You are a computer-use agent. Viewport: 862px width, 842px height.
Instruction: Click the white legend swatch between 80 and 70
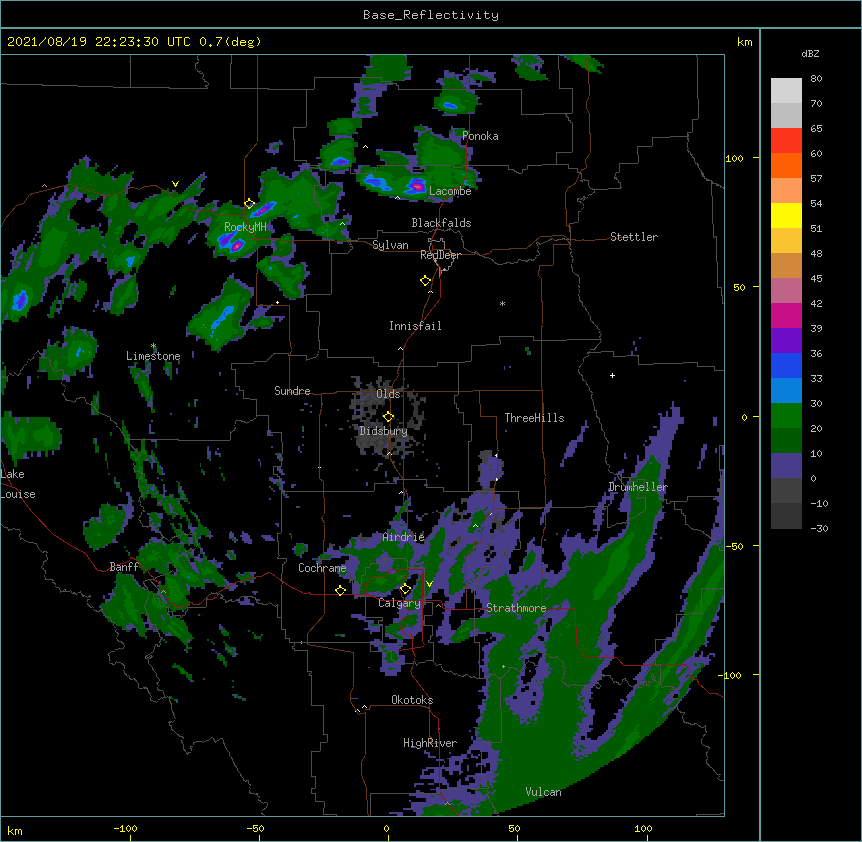[x=786, y=91]
